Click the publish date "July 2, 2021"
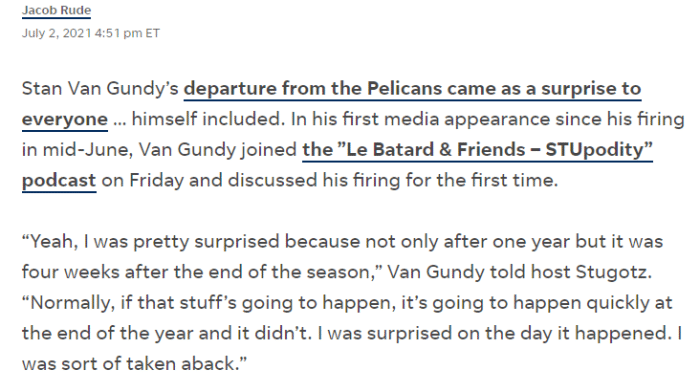The height and width of the screenshot is (392, 700). tap(56, 33)
